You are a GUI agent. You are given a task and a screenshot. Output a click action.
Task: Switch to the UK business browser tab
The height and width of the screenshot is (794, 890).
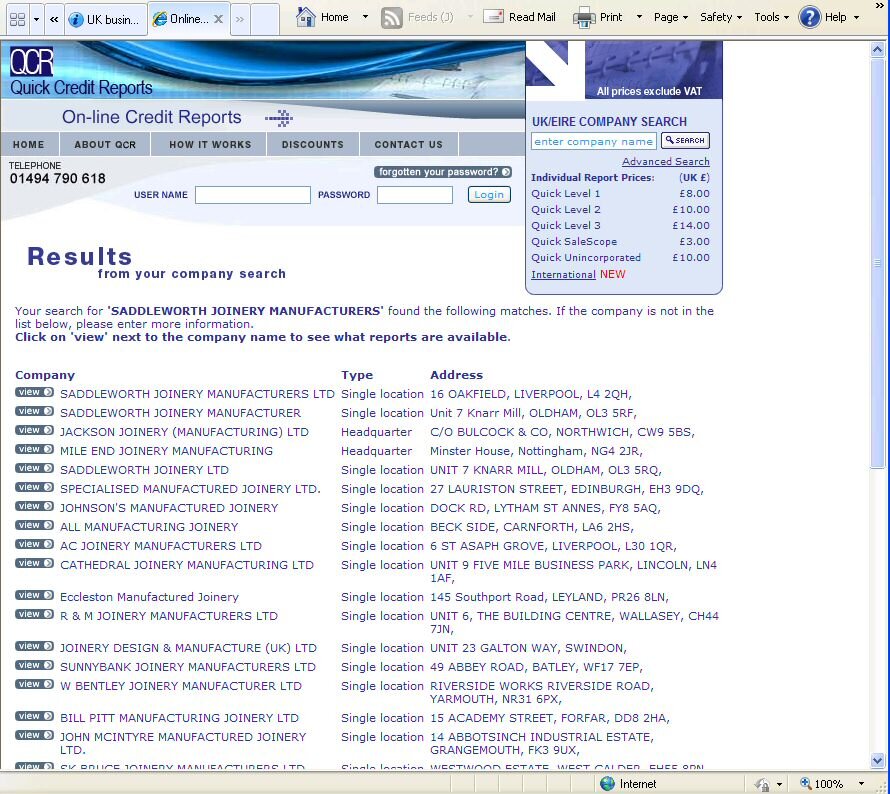pos(105,19)
